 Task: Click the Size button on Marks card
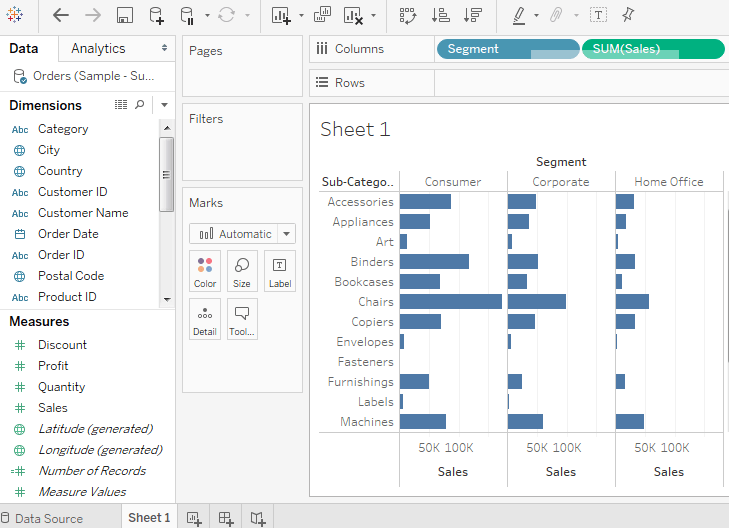tap(242, 271)
